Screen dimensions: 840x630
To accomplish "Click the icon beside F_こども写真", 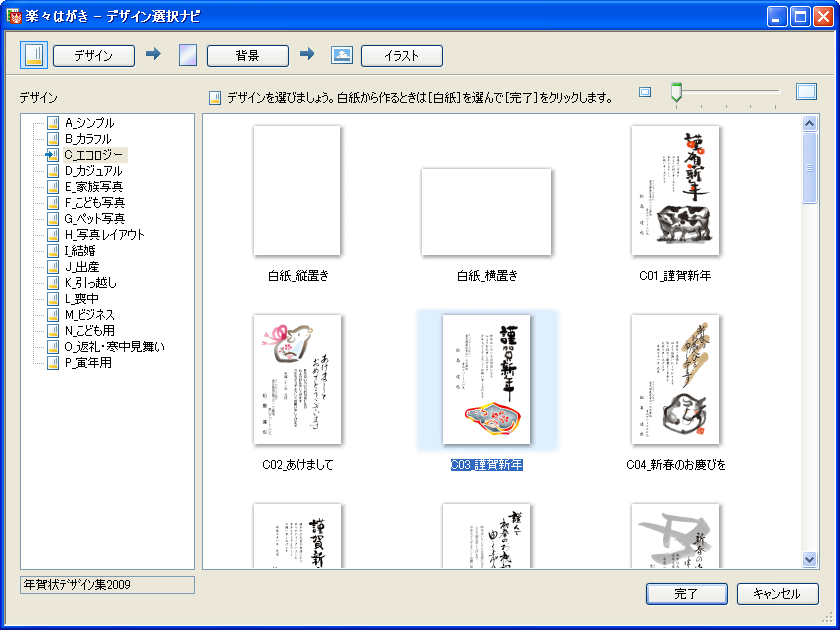I will pos(53,203).
